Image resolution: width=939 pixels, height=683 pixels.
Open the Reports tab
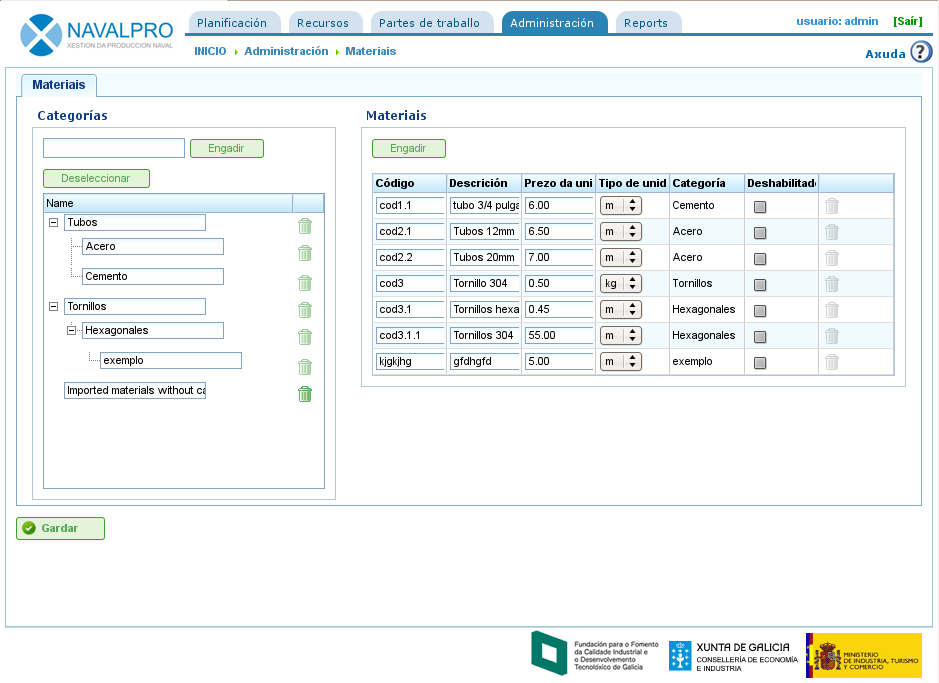point(646,23)
